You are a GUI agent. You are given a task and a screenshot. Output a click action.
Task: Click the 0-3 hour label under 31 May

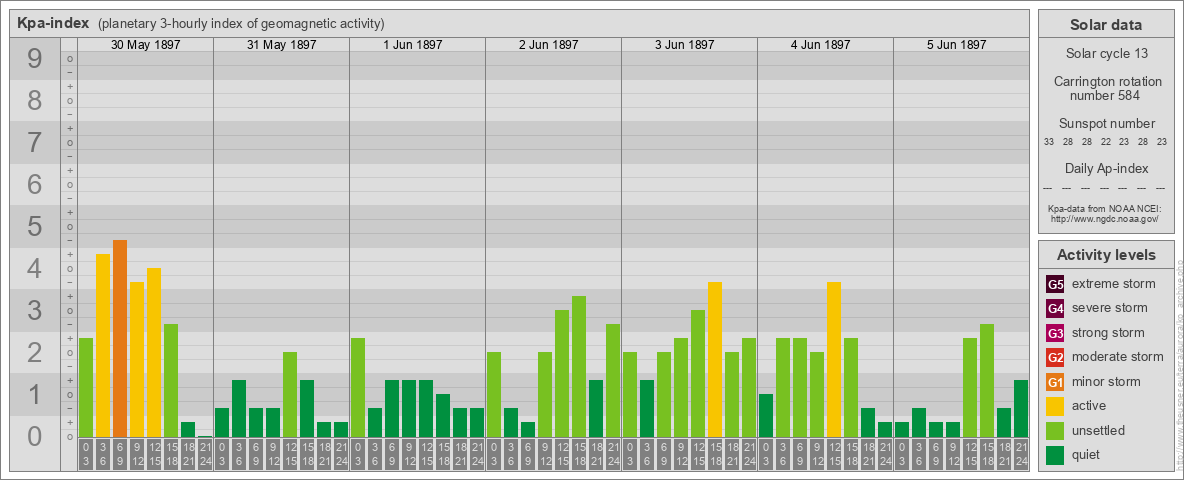pos(222,455)
